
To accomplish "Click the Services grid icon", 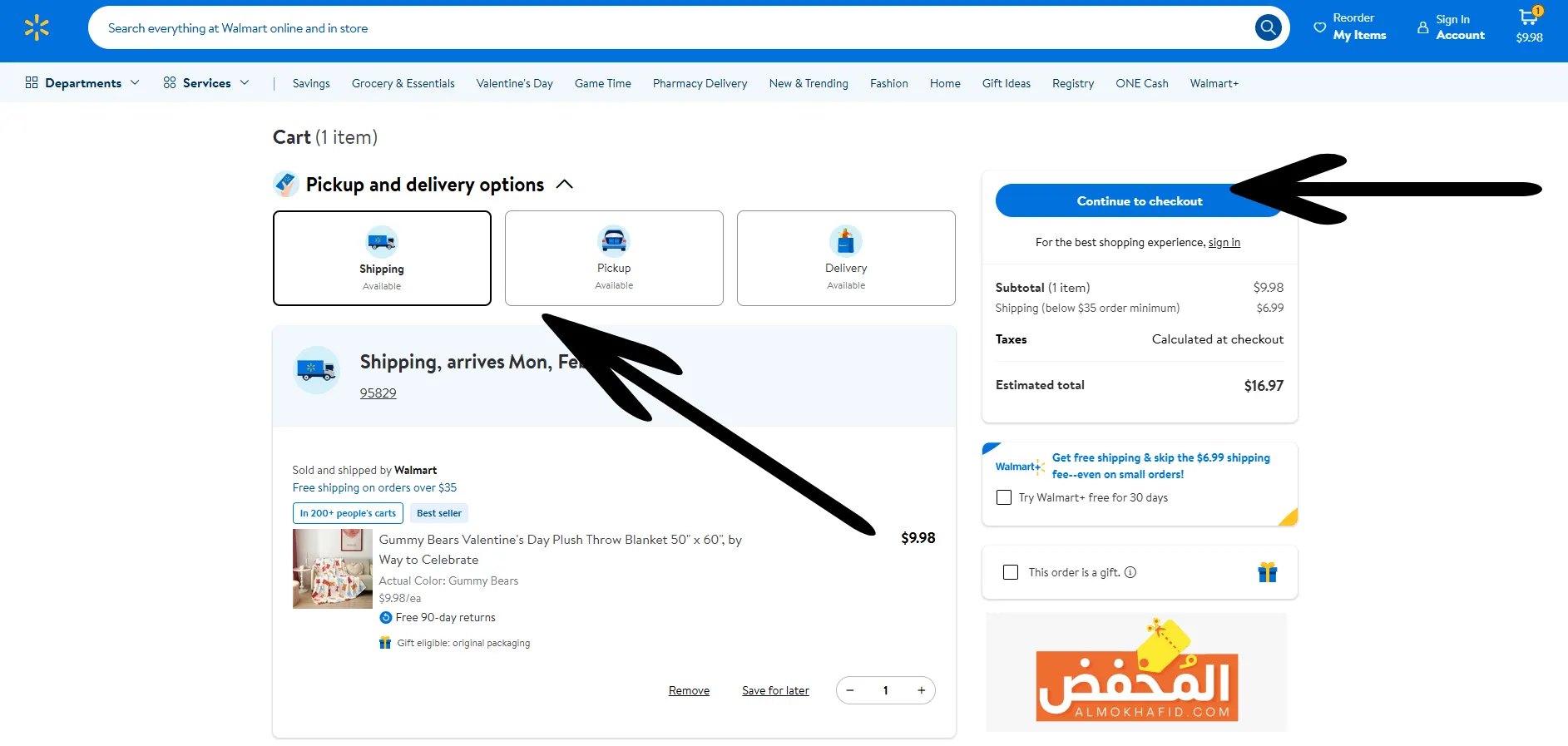I will point(170,82).
